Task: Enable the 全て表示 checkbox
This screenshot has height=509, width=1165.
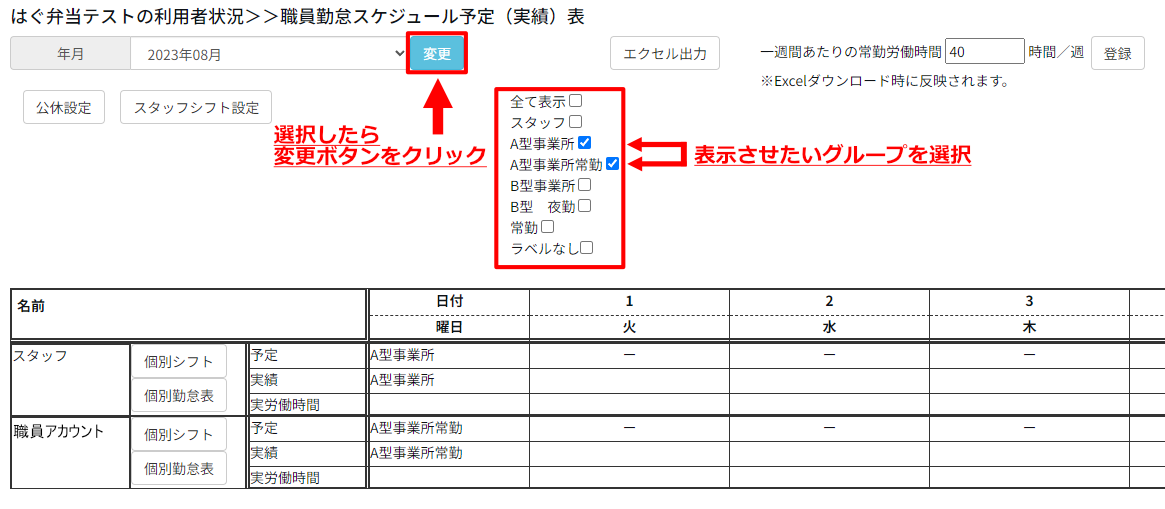Action: pos(576,101)
